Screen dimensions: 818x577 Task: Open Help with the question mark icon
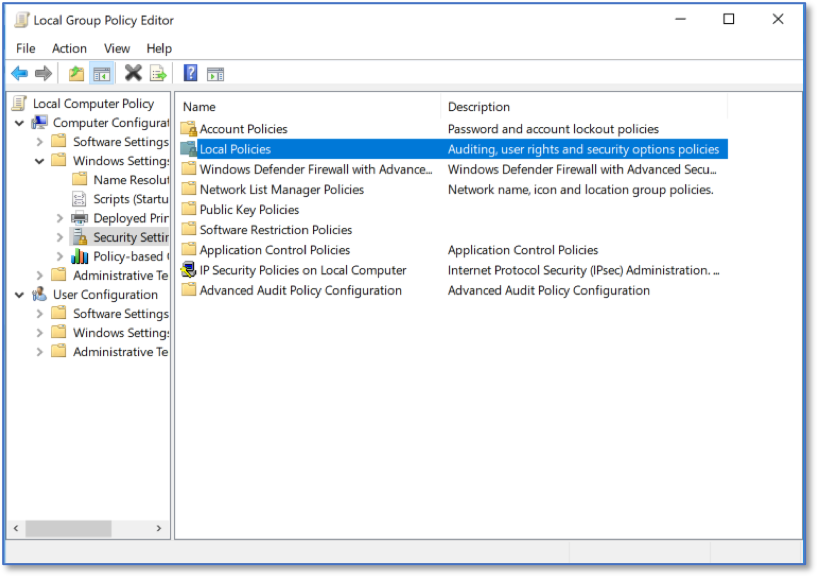[x=190, y=73]
